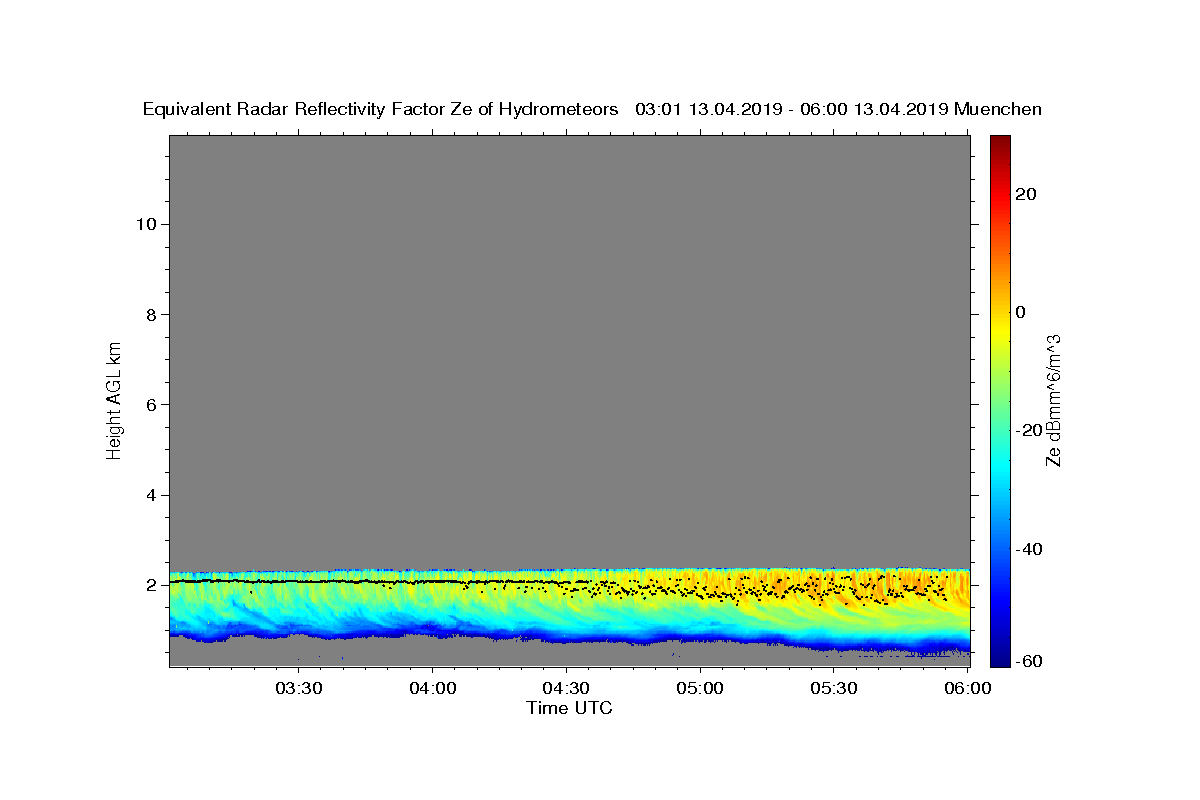Click the 'Height AGL km' axis label
The height and width of the screenshot is (800, 1200).
tap(115, 399)
